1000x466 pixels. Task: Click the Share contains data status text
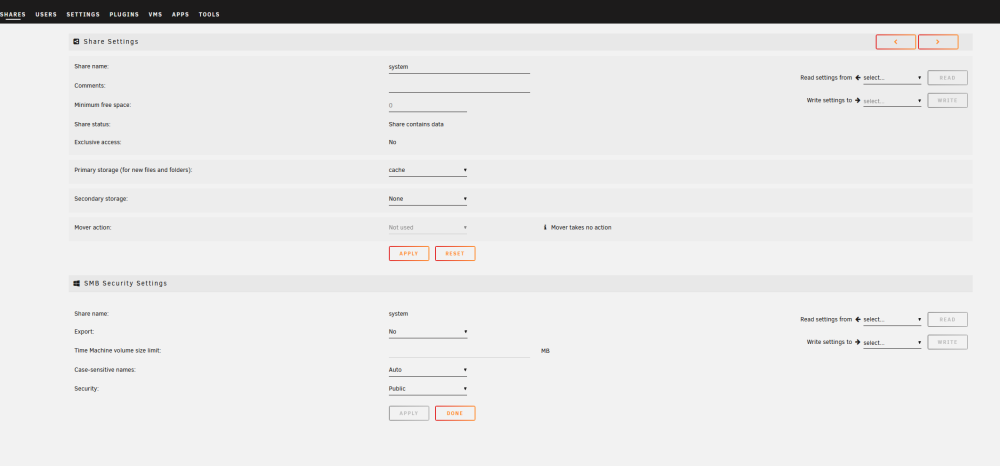click(x=416, y=124)
